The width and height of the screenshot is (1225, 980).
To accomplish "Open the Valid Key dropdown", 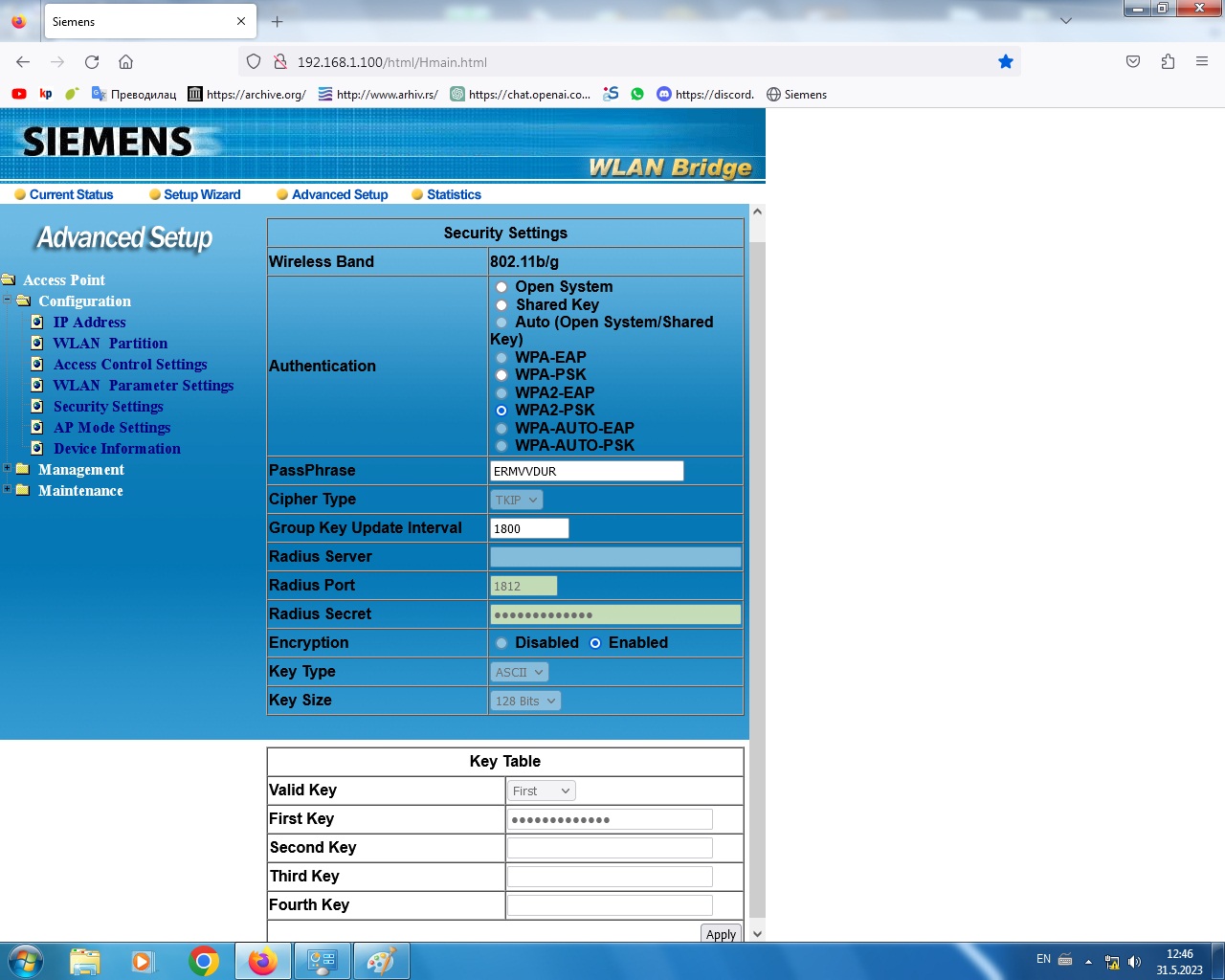I will coord(542,791).
